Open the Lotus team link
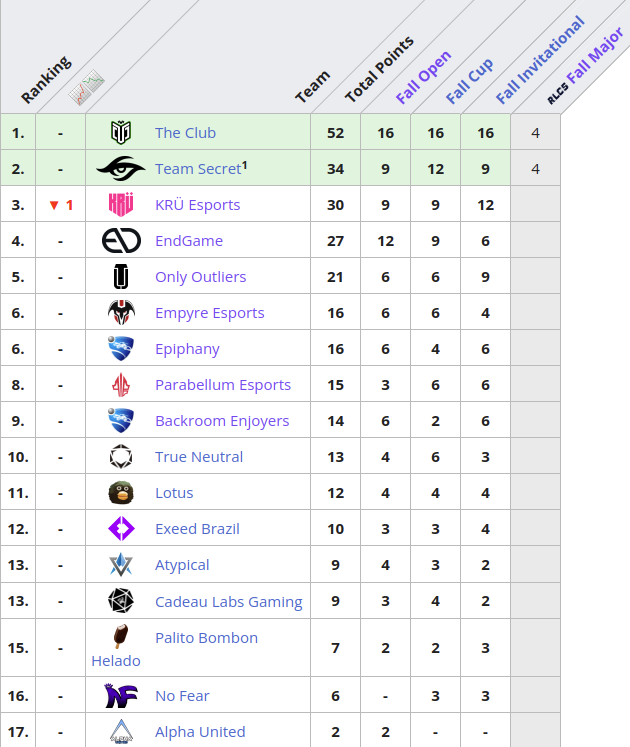The height and width of the screenshot is (747, 630). tap(174, 493)
